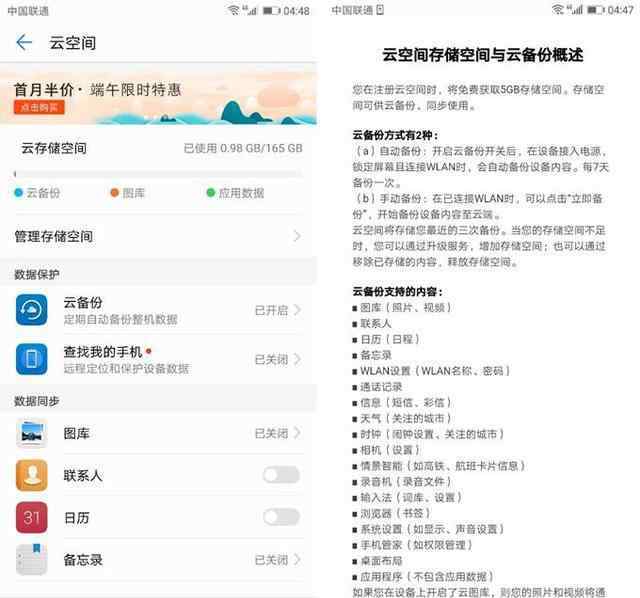Open 管理存储空间 row
This screenshot has width=640, height=598.
click(158, 236)
